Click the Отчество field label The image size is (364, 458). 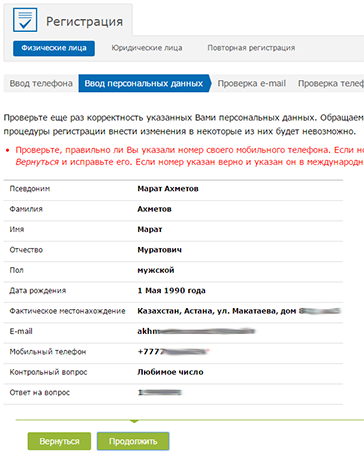(x=26, y=250)
